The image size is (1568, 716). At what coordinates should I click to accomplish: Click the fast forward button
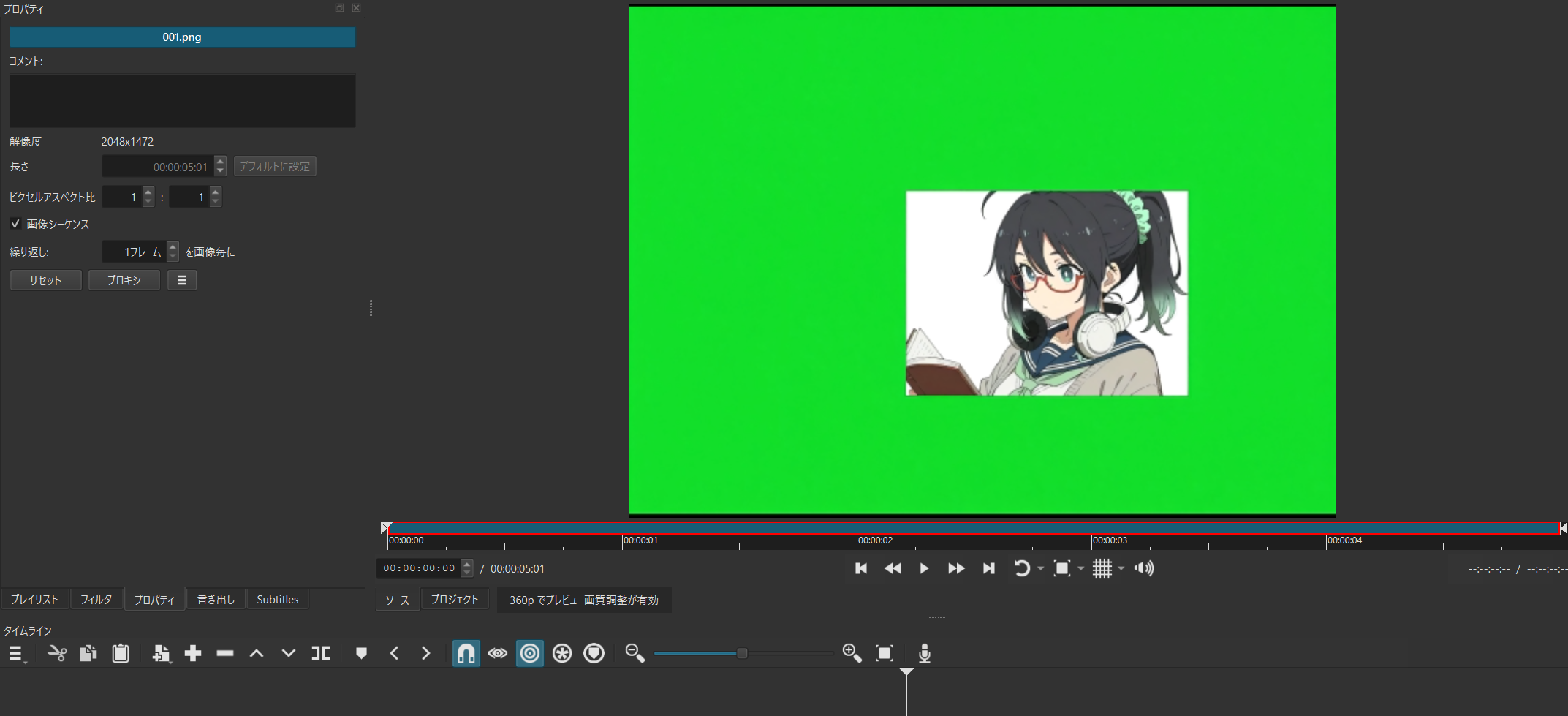coord(956,568)
